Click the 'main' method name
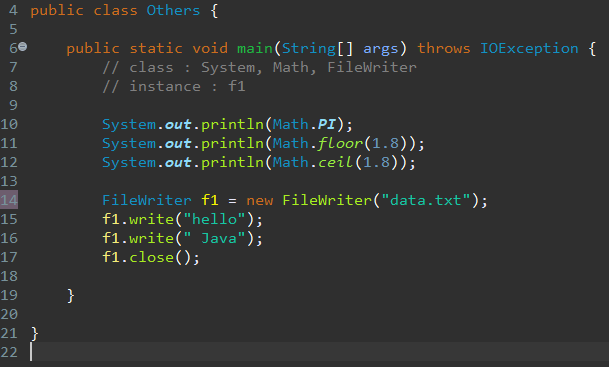 255,48
